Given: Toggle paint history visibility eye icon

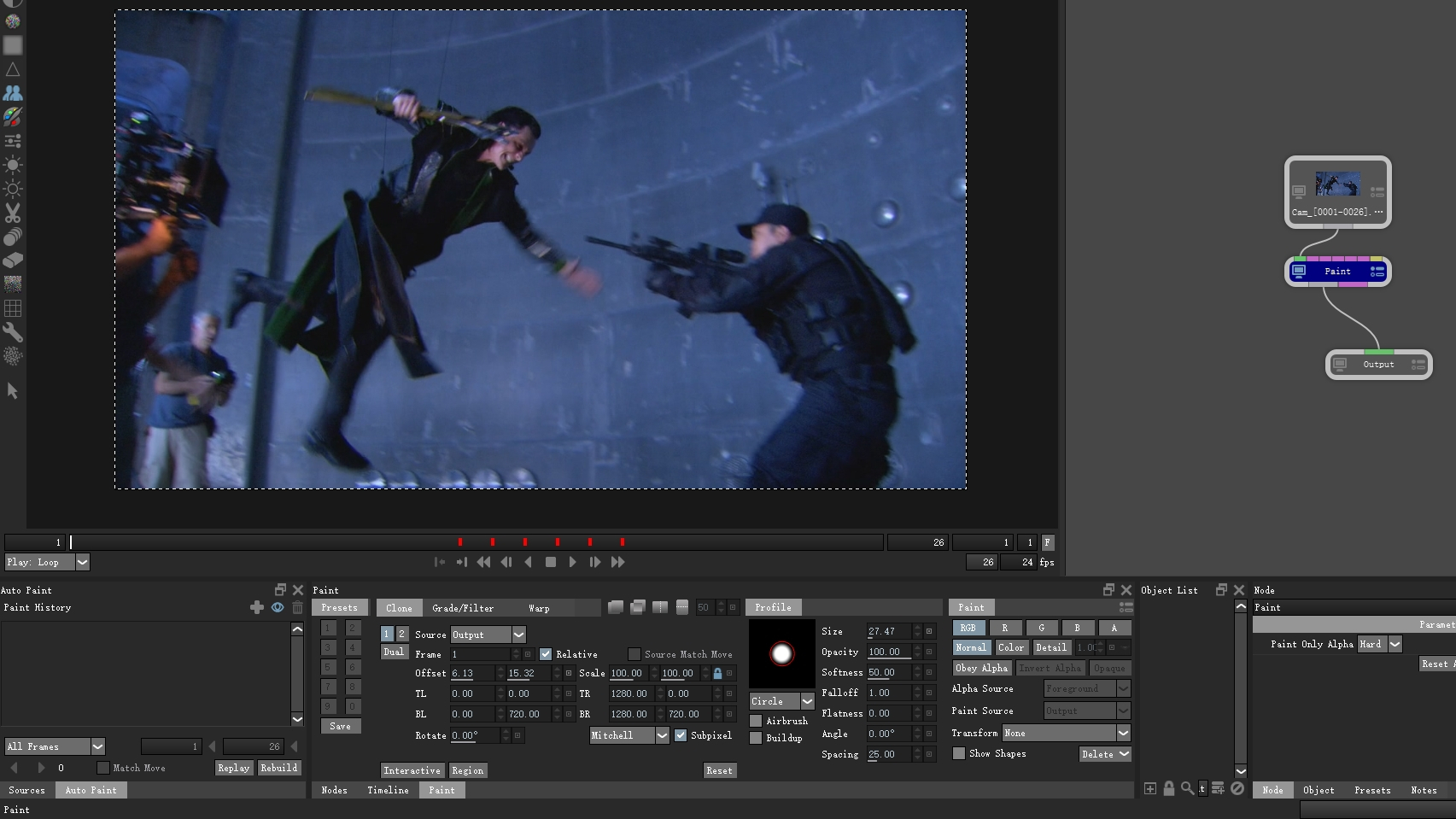Looking at the screenshot, I should tap(278, 607).
